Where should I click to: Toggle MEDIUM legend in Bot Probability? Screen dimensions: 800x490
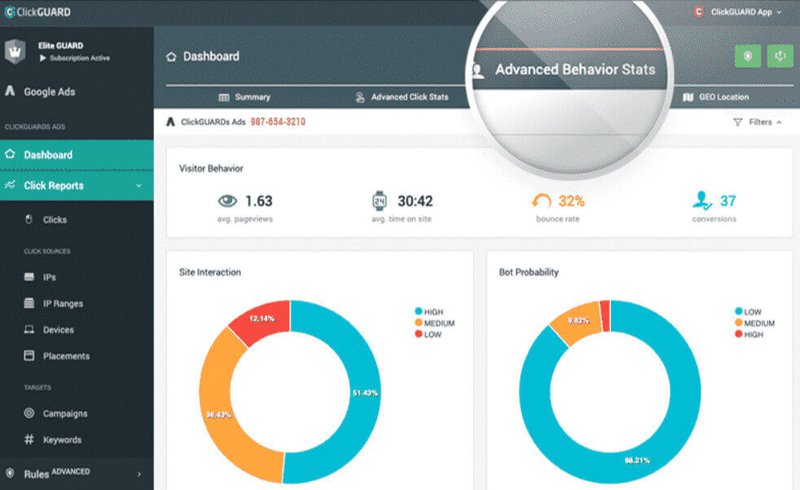point(755,323)
